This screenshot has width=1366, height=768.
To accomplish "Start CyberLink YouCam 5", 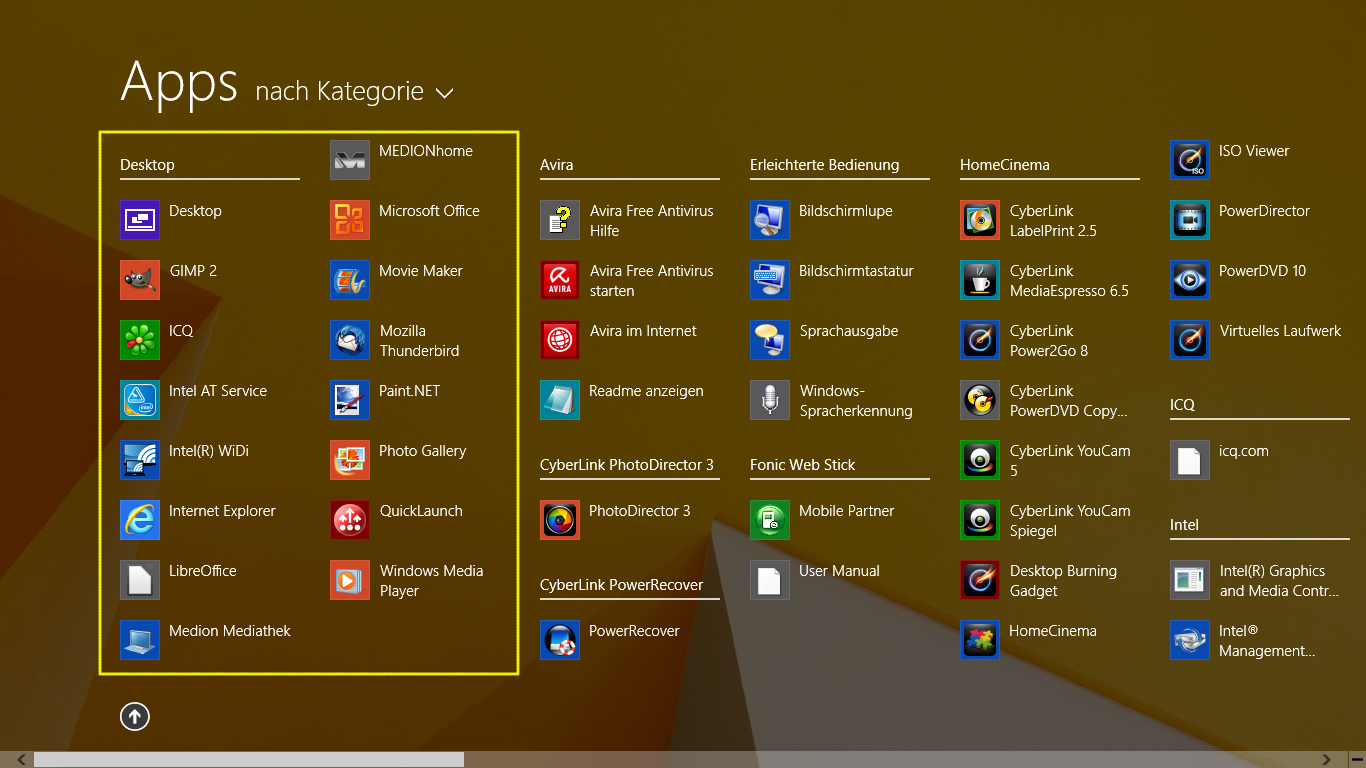I will point(980,460).
